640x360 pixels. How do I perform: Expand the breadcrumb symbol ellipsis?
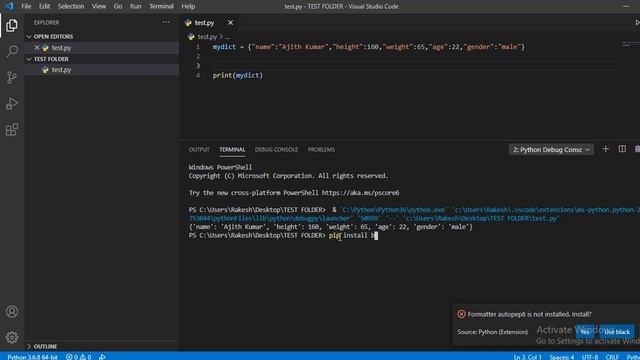pos(227,37)
